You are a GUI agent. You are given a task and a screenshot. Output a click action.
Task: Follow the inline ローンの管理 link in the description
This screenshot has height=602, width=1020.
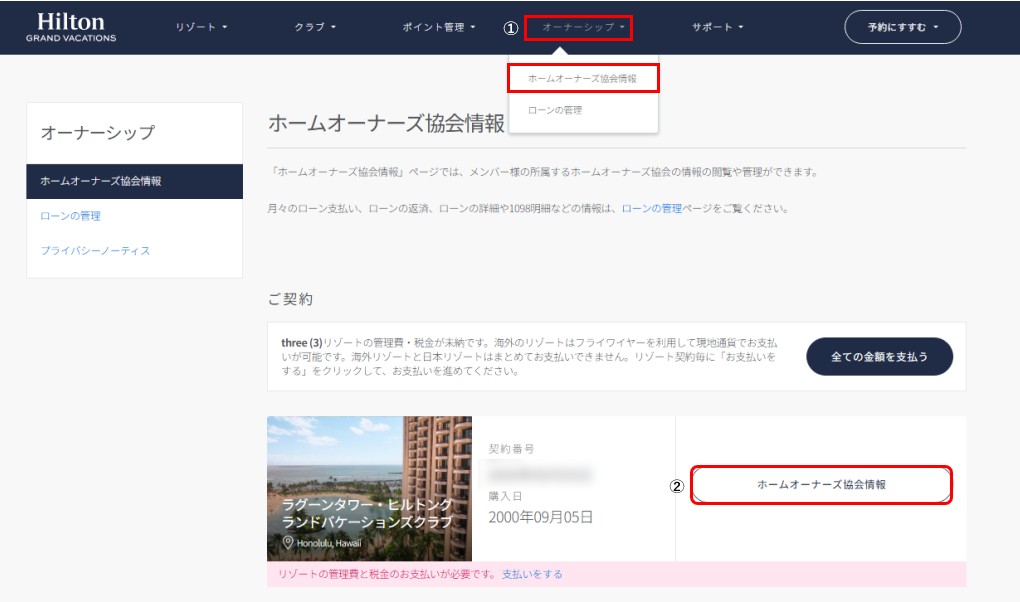pos(651,209)
